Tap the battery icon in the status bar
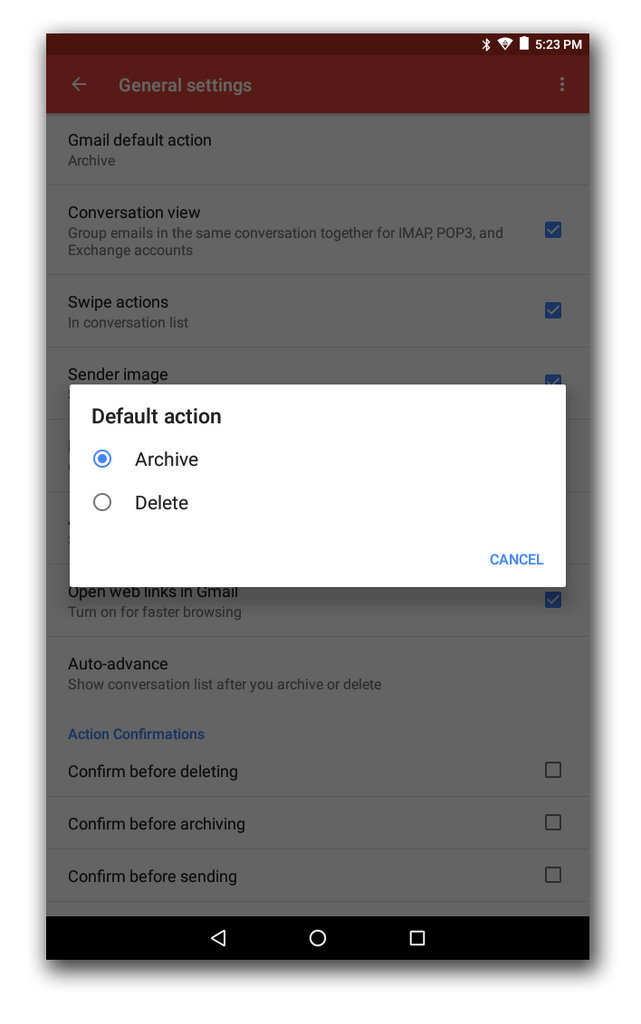Screen dimensions: 641x1024 (x=524, y=43)
